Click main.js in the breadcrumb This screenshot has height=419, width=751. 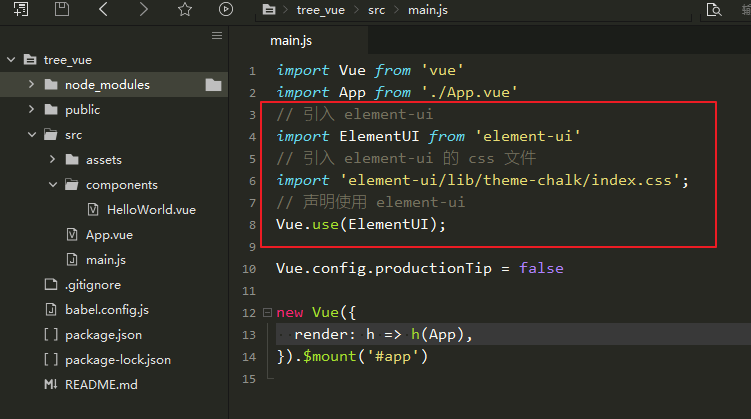point(428,10)
